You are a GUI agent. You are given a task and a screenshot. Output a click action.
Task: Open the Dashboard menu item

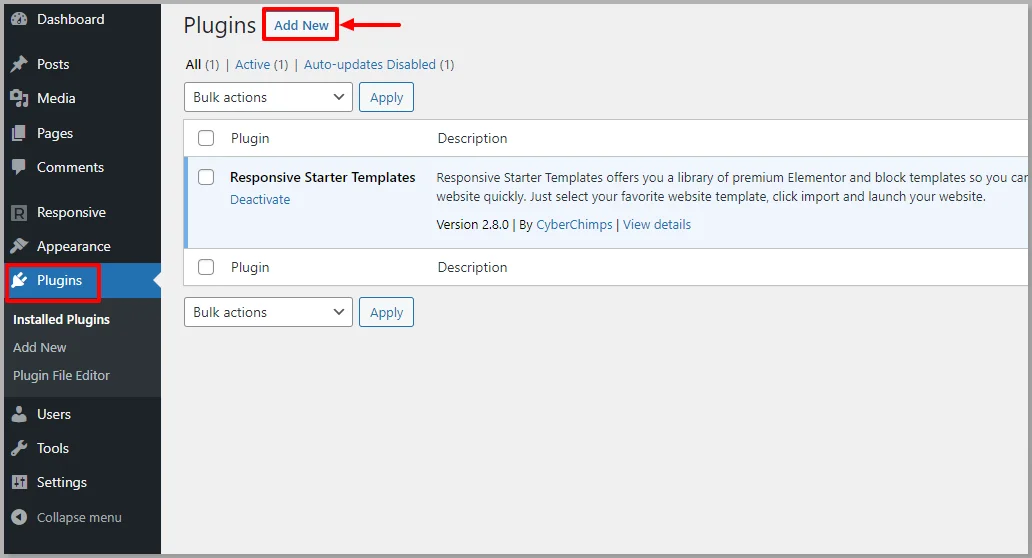70,19
